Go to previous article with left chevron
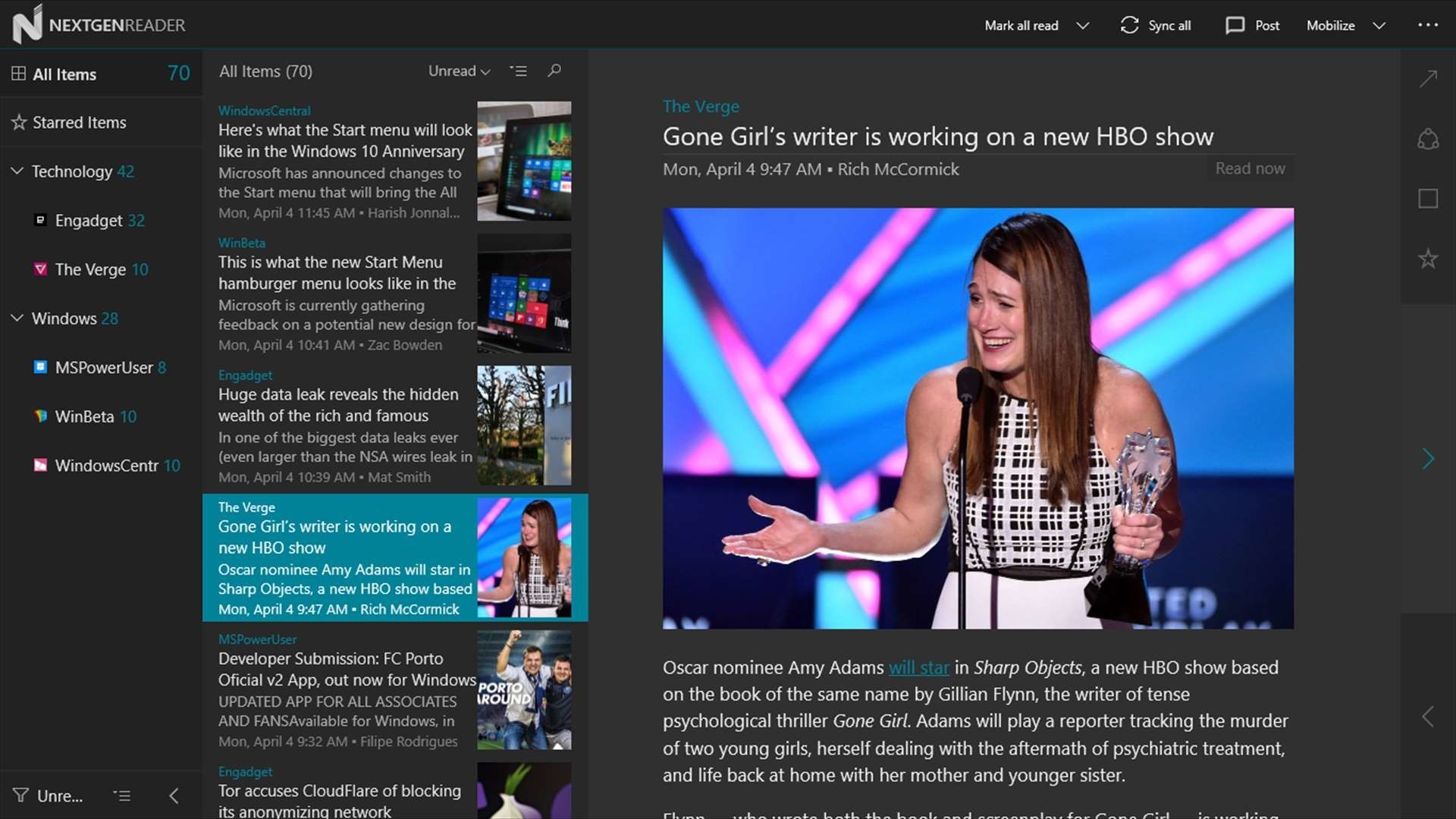 click(1428, 717)
